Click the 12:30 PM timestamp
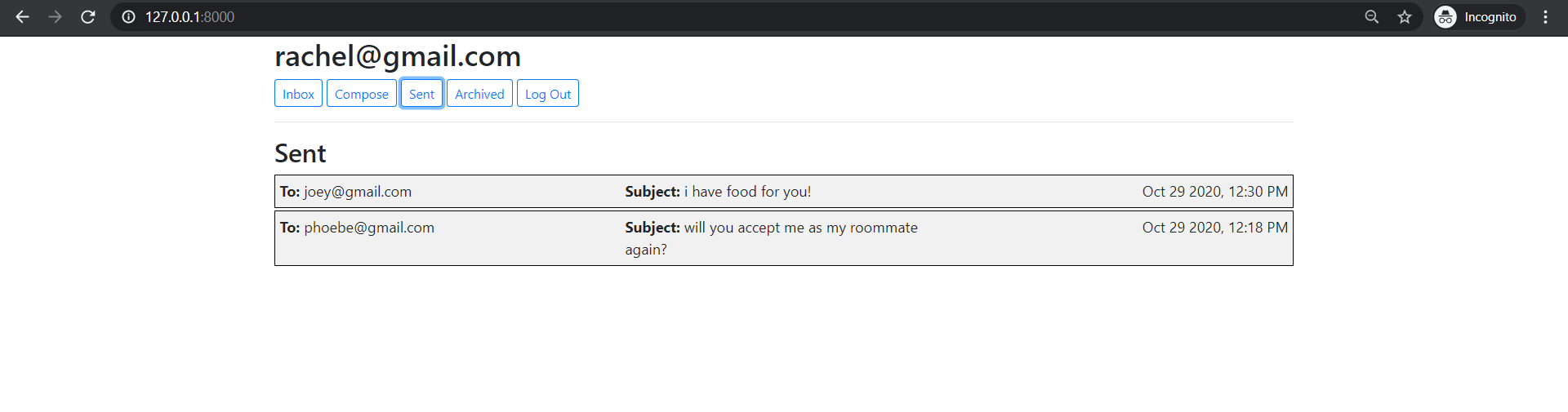This screenshot has width=1568, height=412. [1214, 192]
